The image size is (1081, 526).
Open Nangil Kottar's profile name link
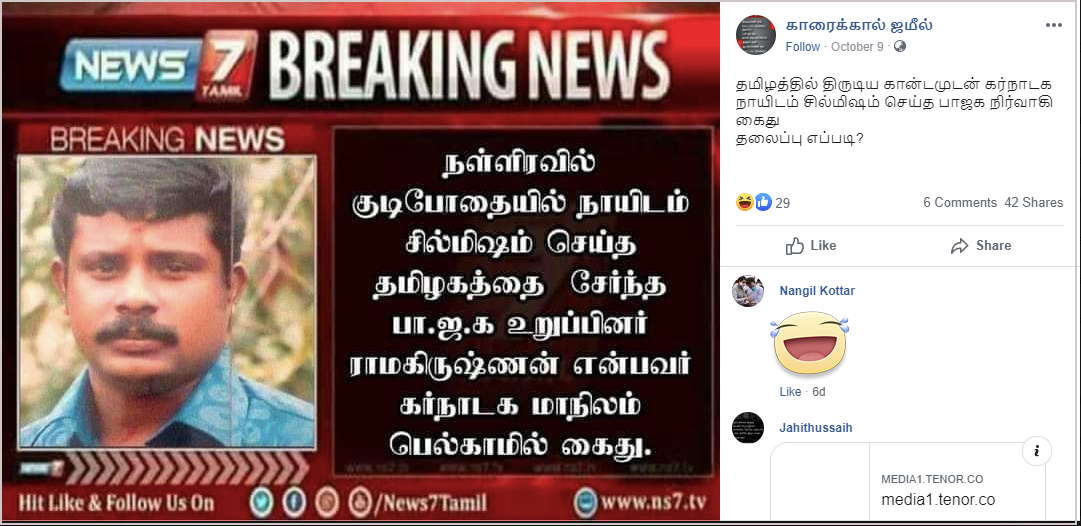click(817, 291)
